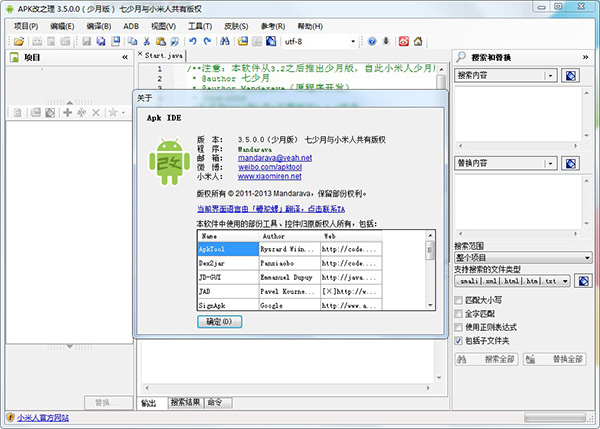Open the 小米人官方网站 status bar link
Image resolution: width=600 pixels, height=429 pixels.
coord(43,418)
